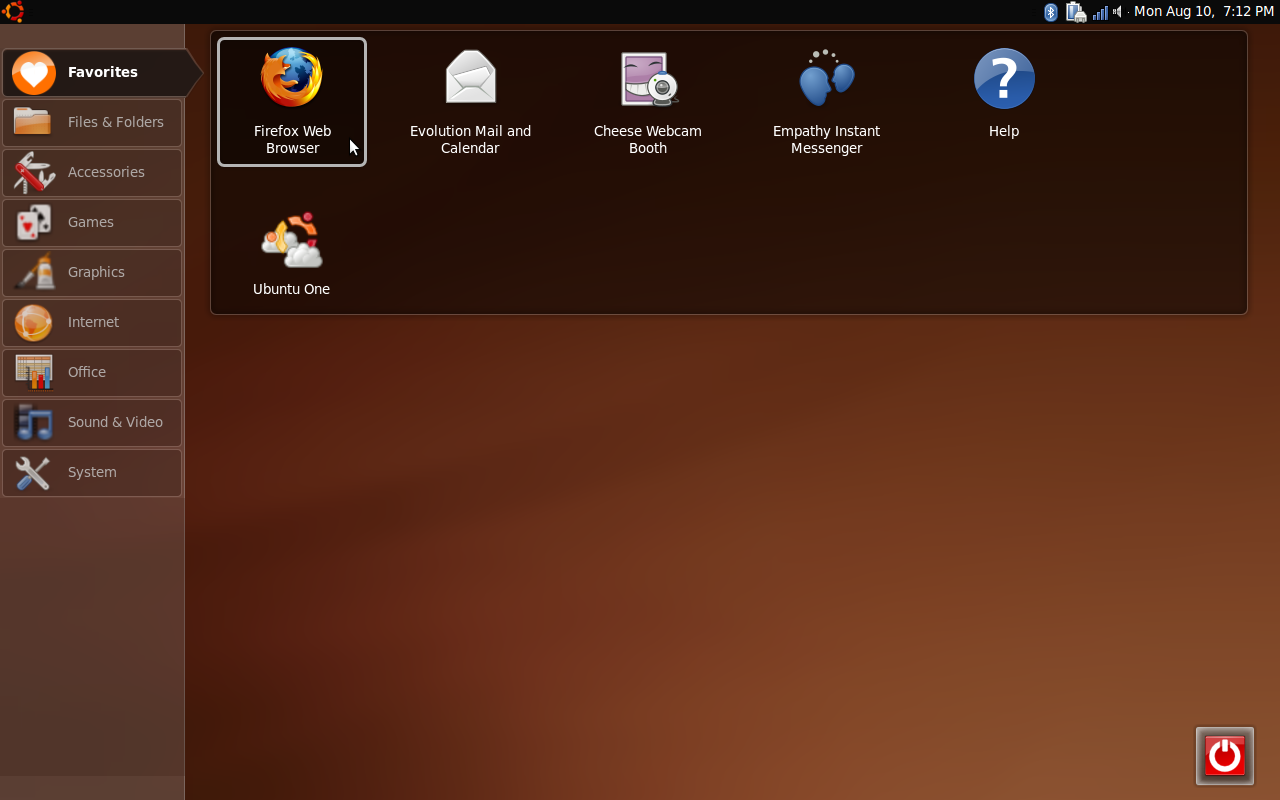Start Cheese Webcam Booth
The width and height of the screenshot is (1280, 800).
(x=648, y=102)
